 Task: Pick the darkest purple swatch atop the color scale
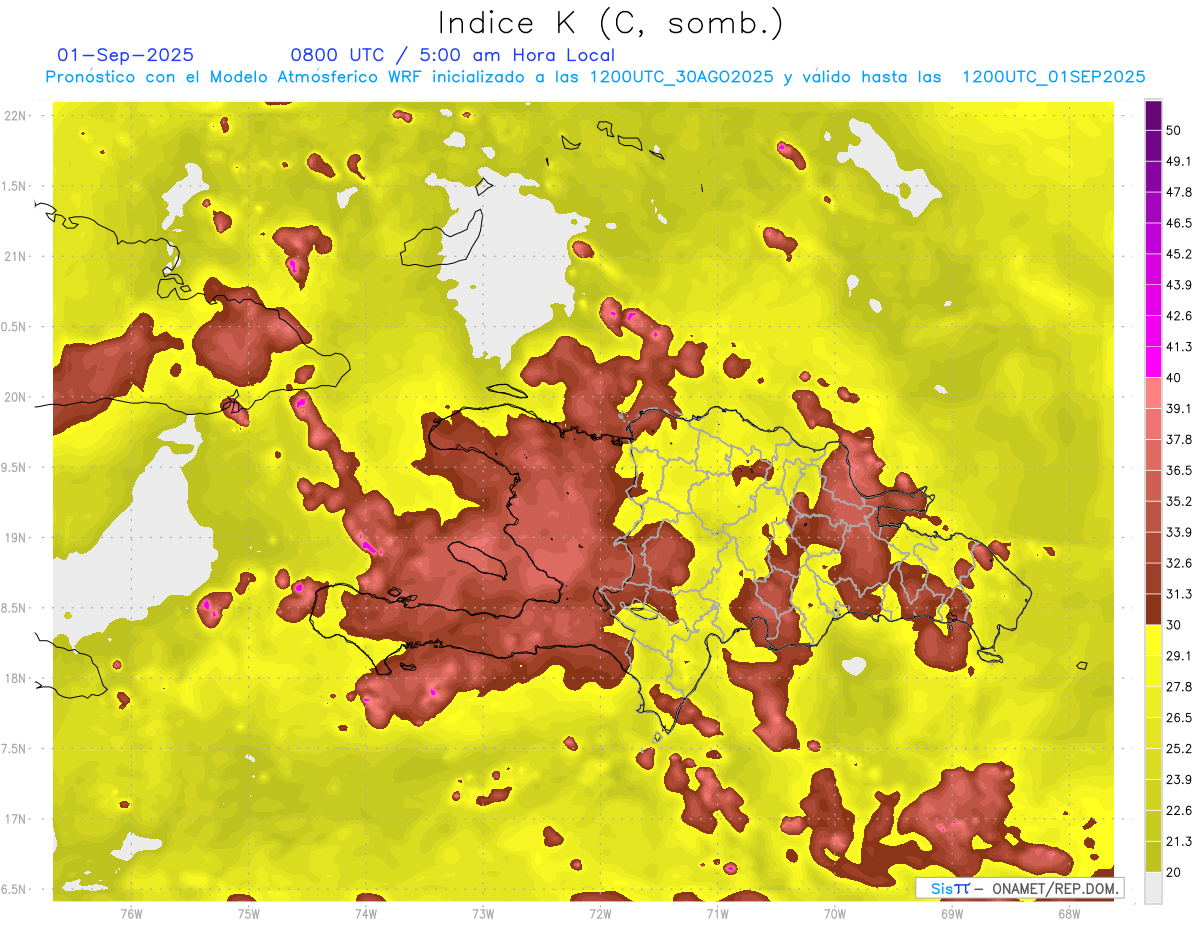[1153, 115]
